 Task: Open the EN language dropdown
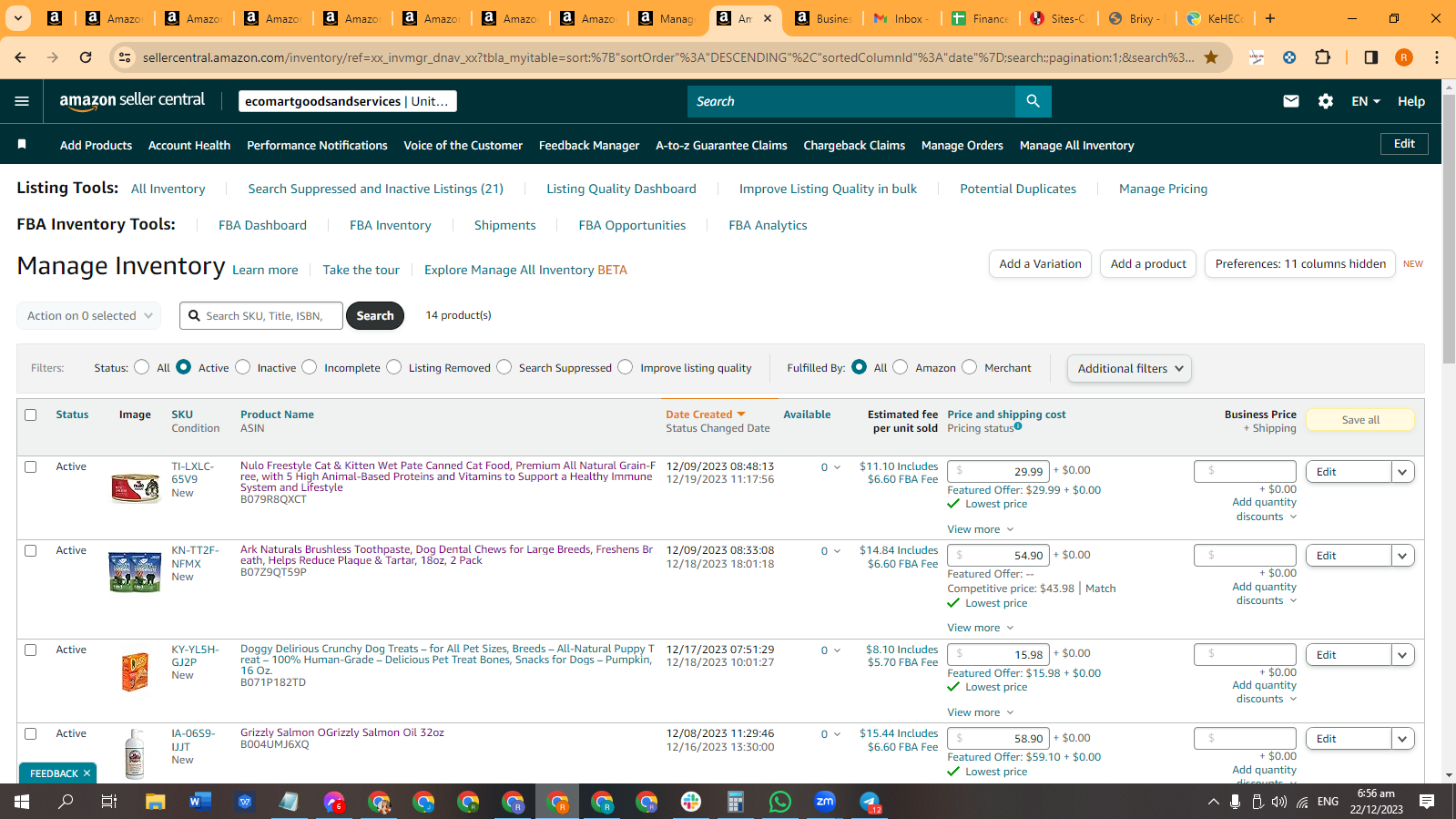(x=1366, y=101)
